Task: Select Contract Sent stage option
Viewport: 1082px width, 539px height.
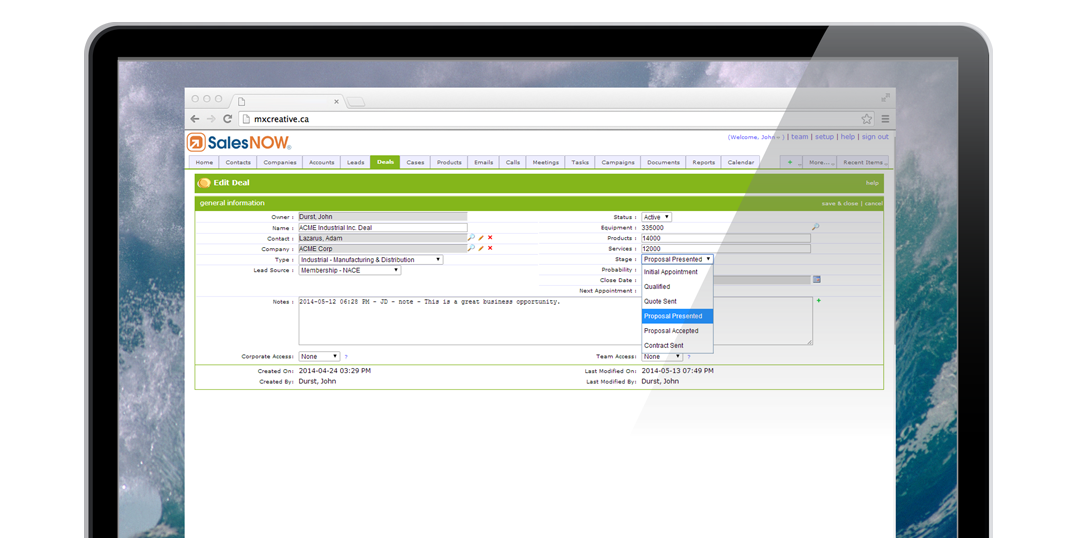Action: pyautogui.click(x=678, y=345)
